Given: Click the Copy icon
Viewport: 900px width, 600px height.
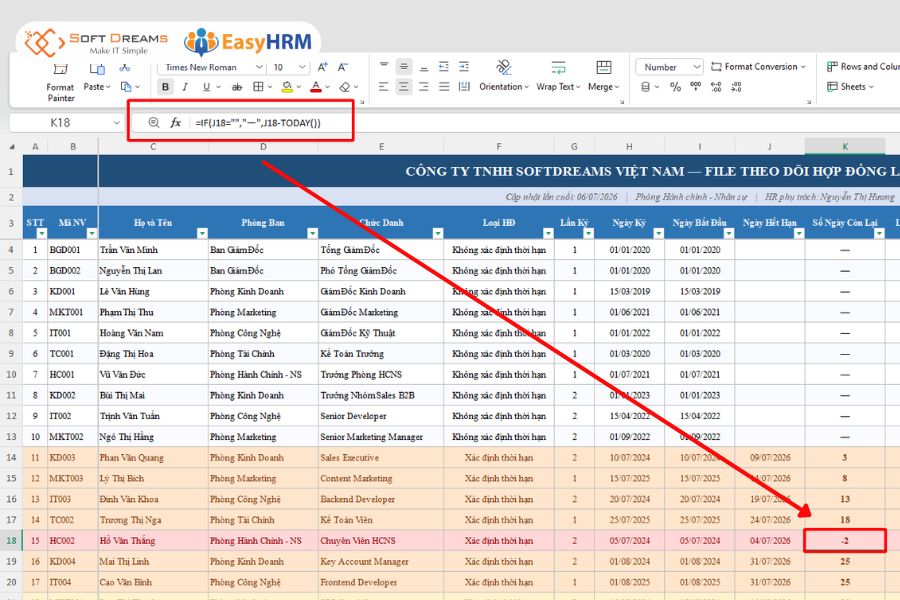Looking at the screenshot, I should point(126,87).
